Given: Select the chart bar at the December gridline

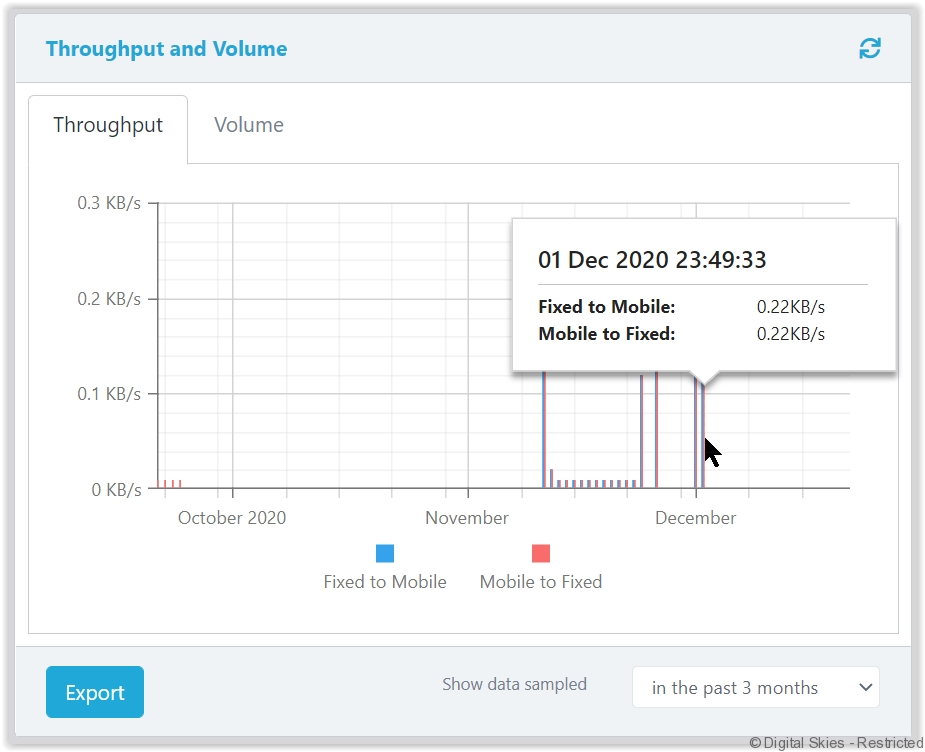Looking at the screenshot, I should coord(696,440).
